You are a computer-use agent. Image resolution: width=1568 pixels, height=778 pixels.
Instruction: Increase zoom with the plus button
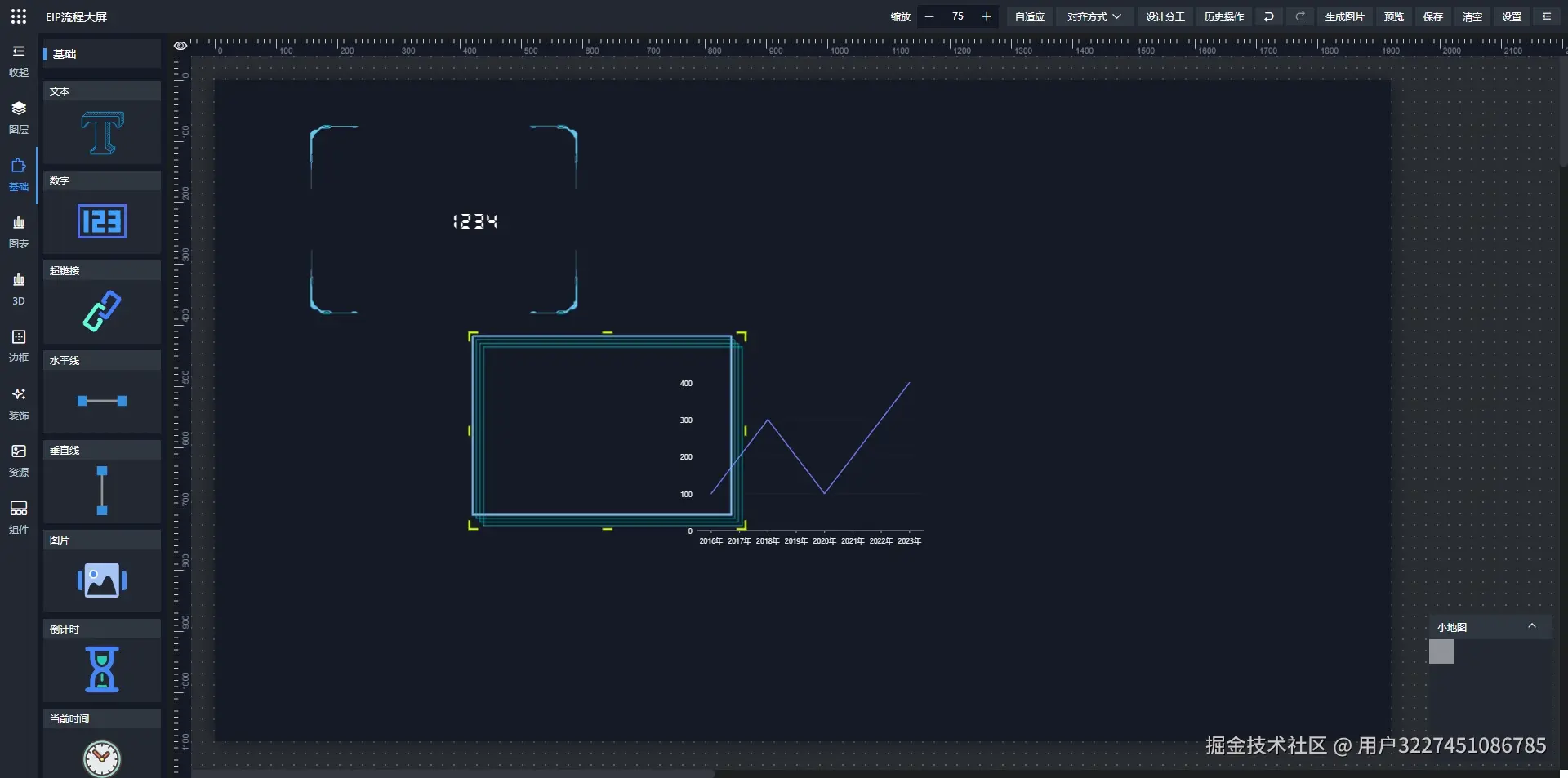(x=987, y=16)
